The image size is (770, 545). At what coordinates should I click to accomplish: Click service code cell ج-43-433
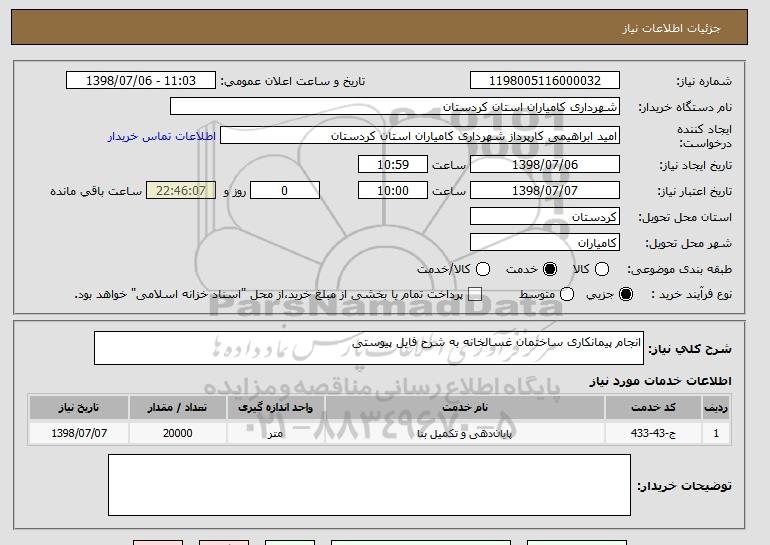click(x=653, y=433)
